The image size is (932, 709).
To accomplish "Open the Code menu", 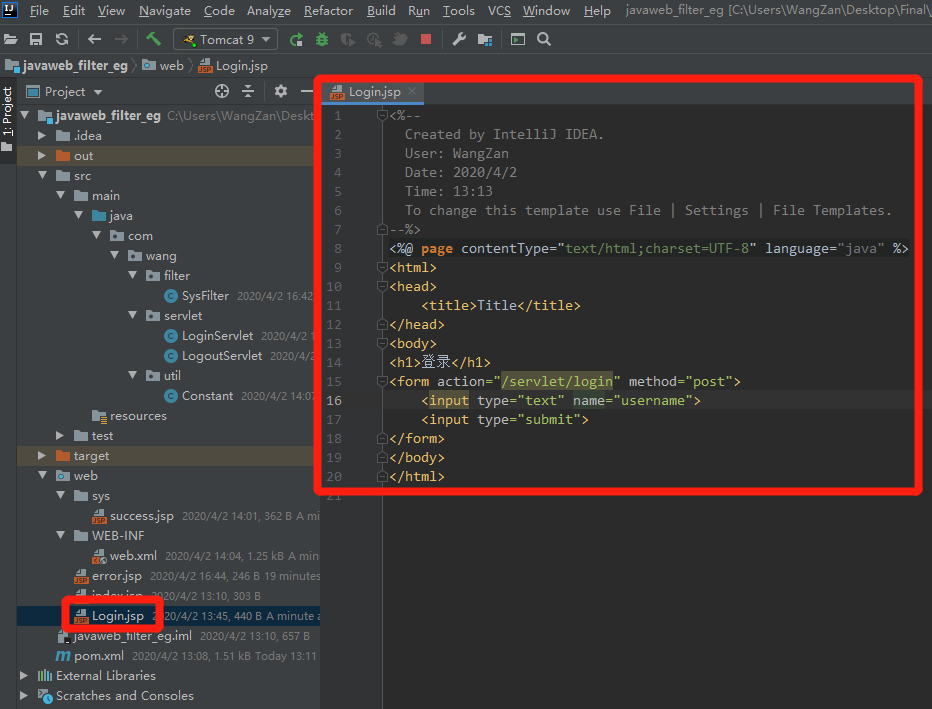I will point(219,11).
